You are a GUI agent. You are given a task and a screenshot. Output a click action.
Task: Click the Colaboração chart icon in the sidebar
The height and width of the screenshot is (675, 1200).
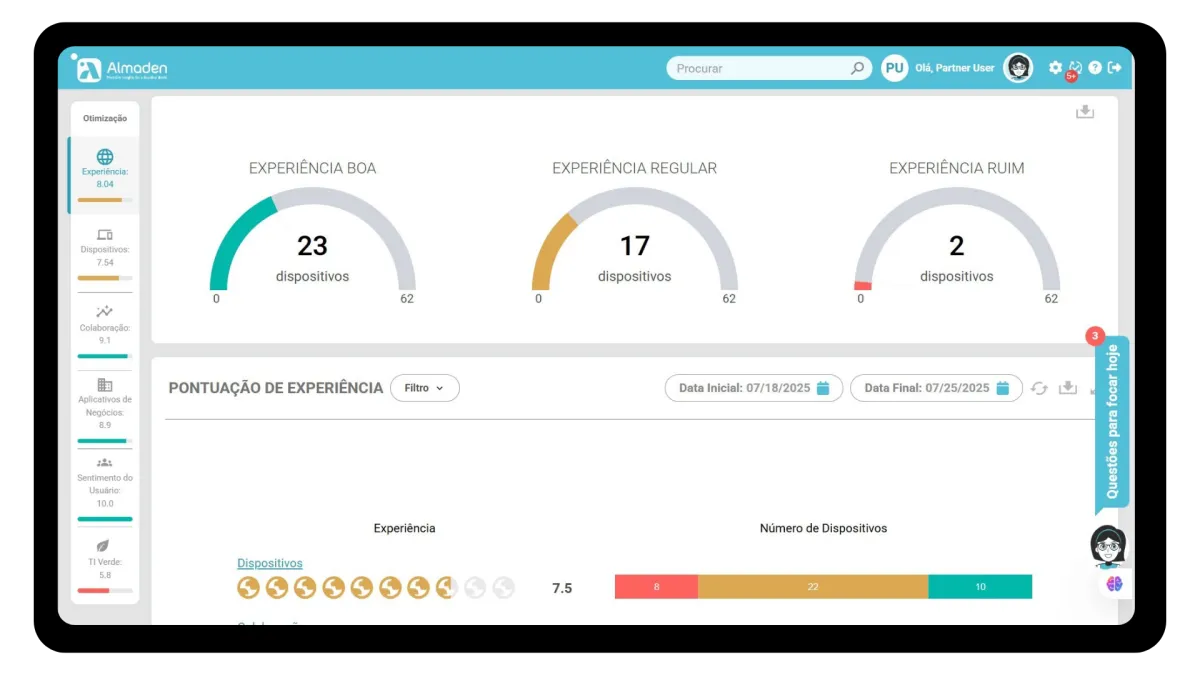pos(105,312)
